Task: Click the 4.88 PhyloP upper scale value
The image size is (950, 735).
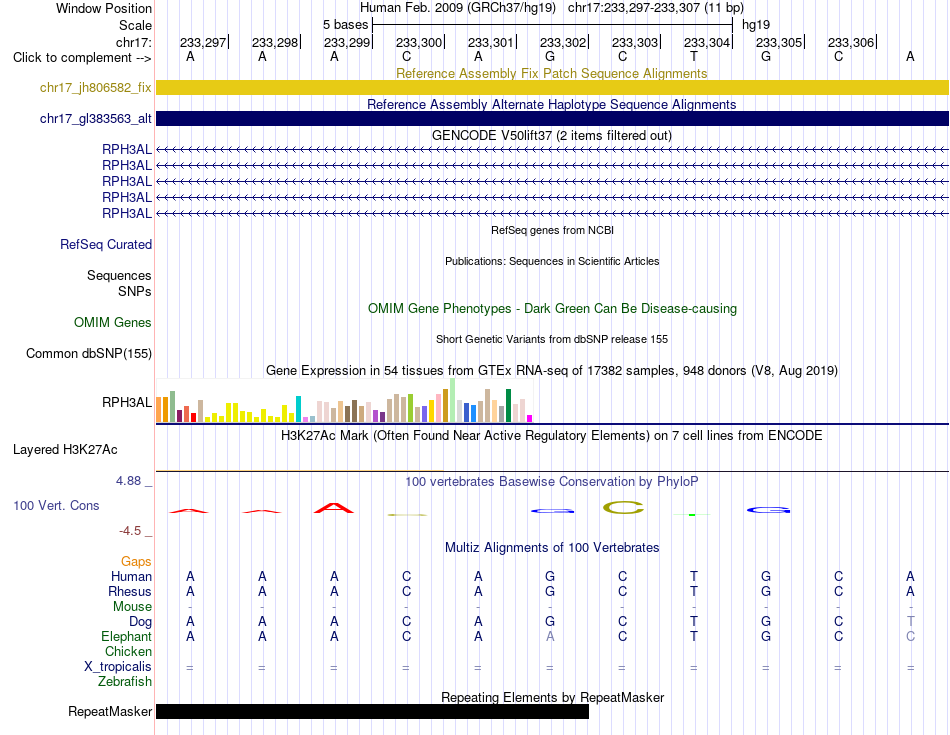Action: click(128, 481)
